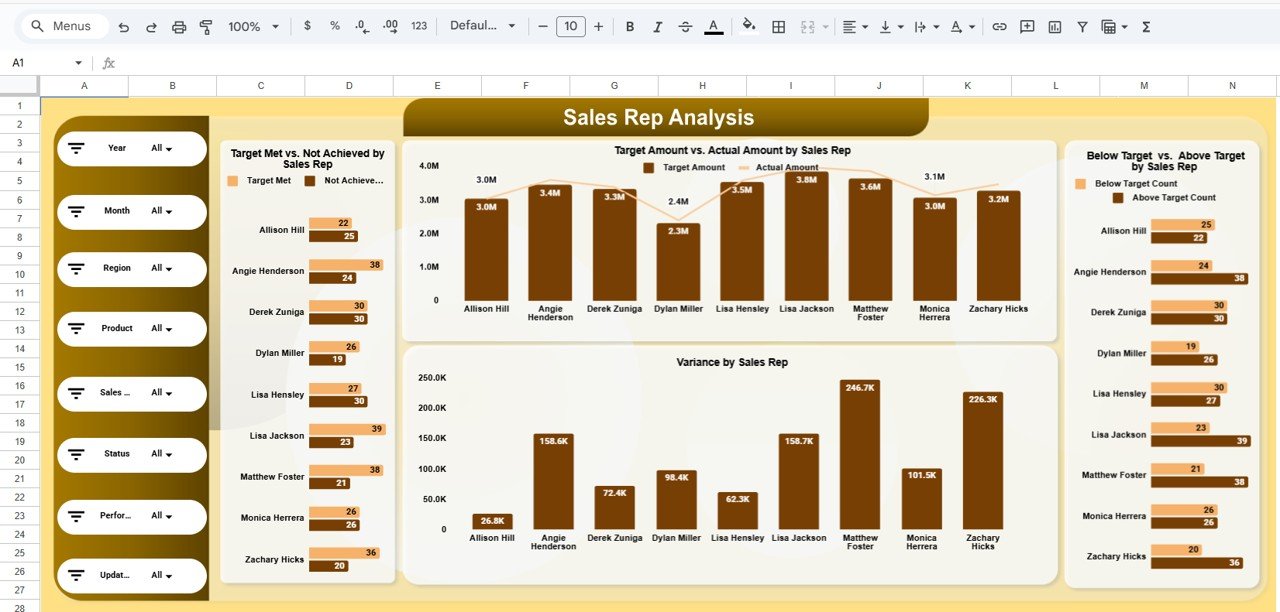This screenshot has height=612, width=1280.
Task: Open the Year filter dropdown
Action: click(x=131, y=147)
